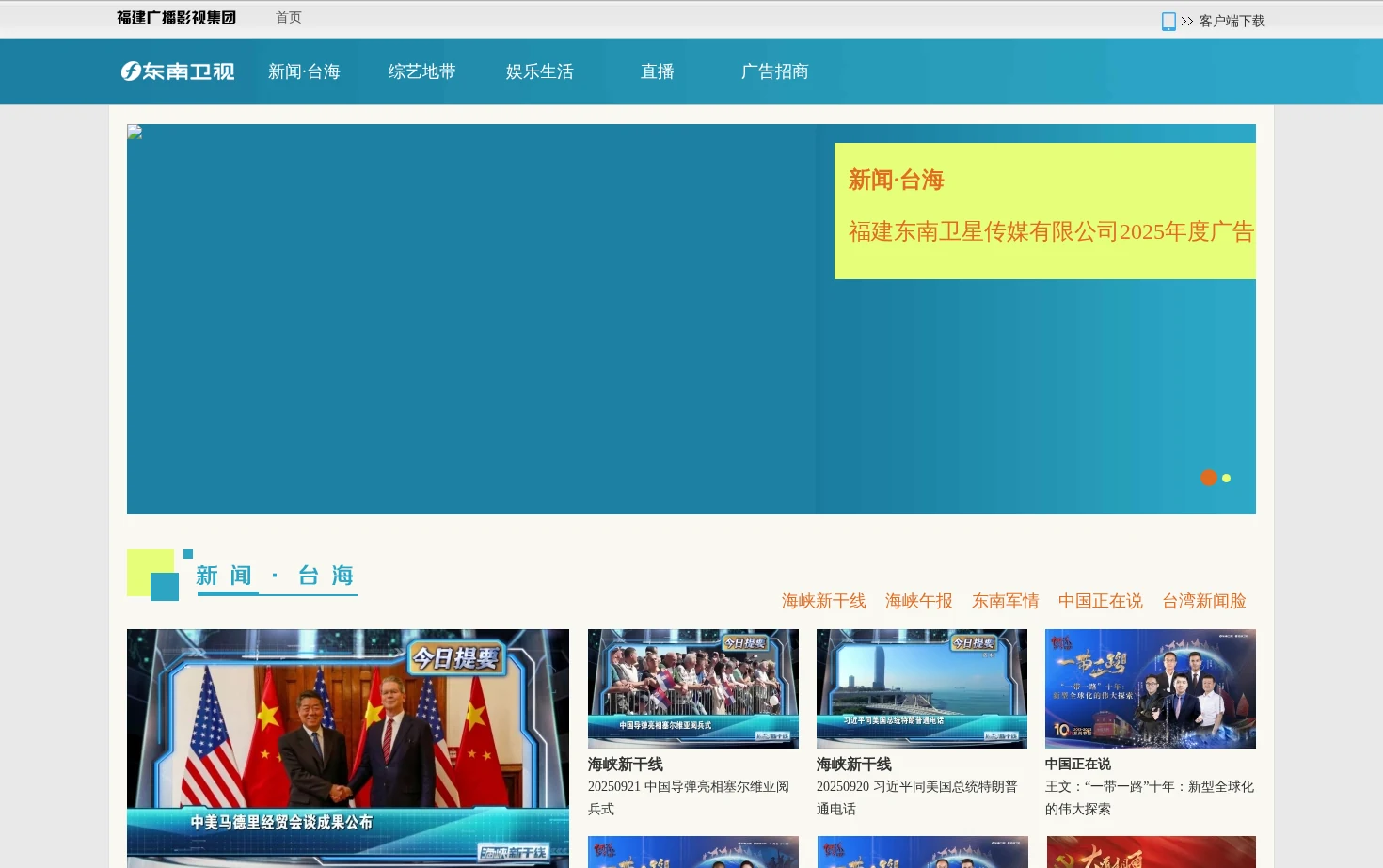Screen dimensions: 1383x868
Task: Switch to the 海峡午报 sub-tab
Action: coord(918,601)
